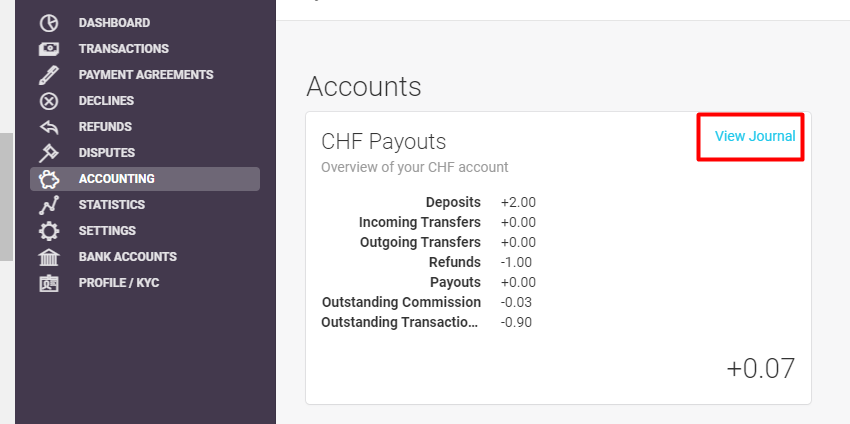The image size is (850, 424).
Task: Click the left edge scrollbar handle
Action: pos(6,197)
